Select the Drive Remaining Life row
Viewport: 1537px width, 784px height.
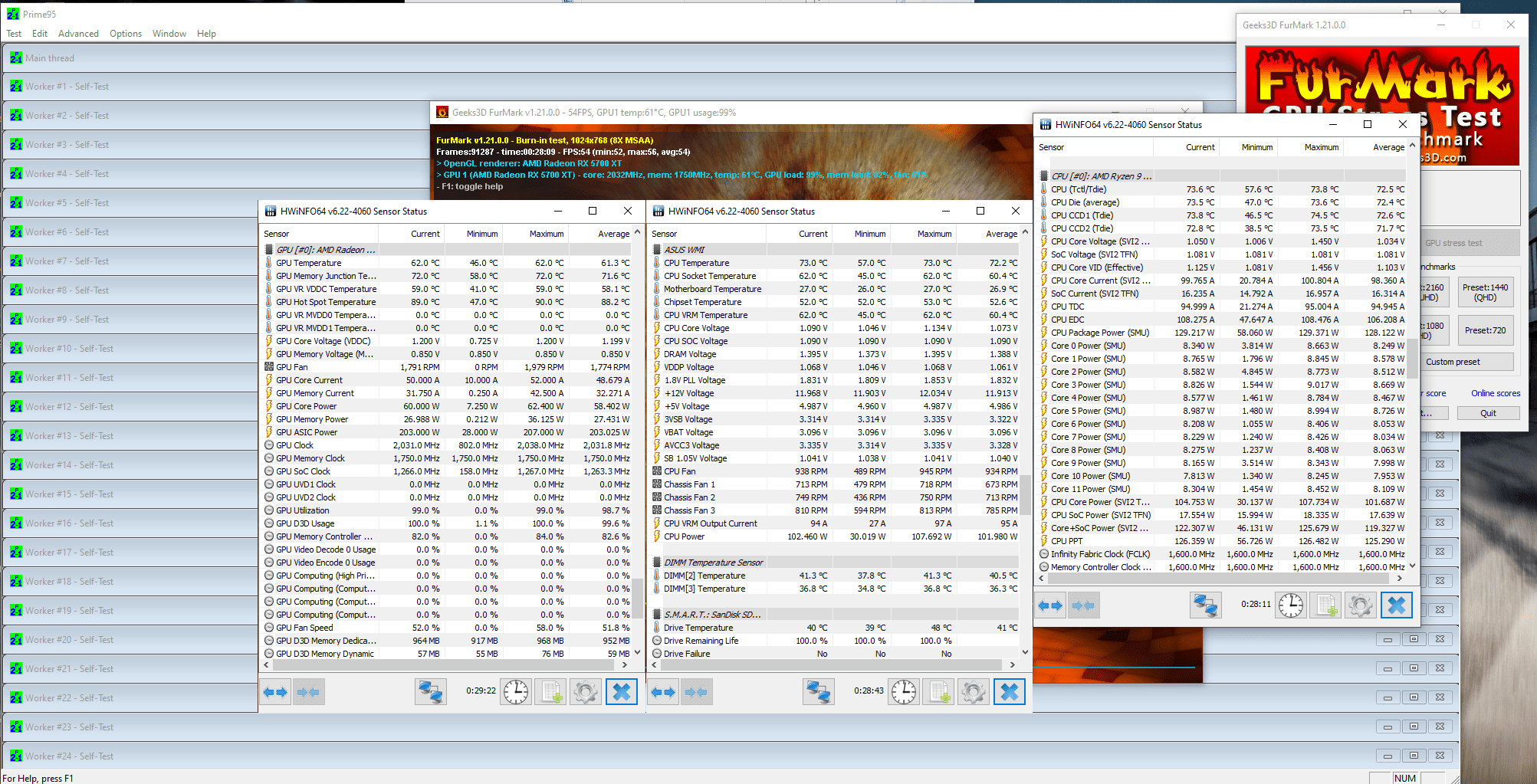click(834, 641)
